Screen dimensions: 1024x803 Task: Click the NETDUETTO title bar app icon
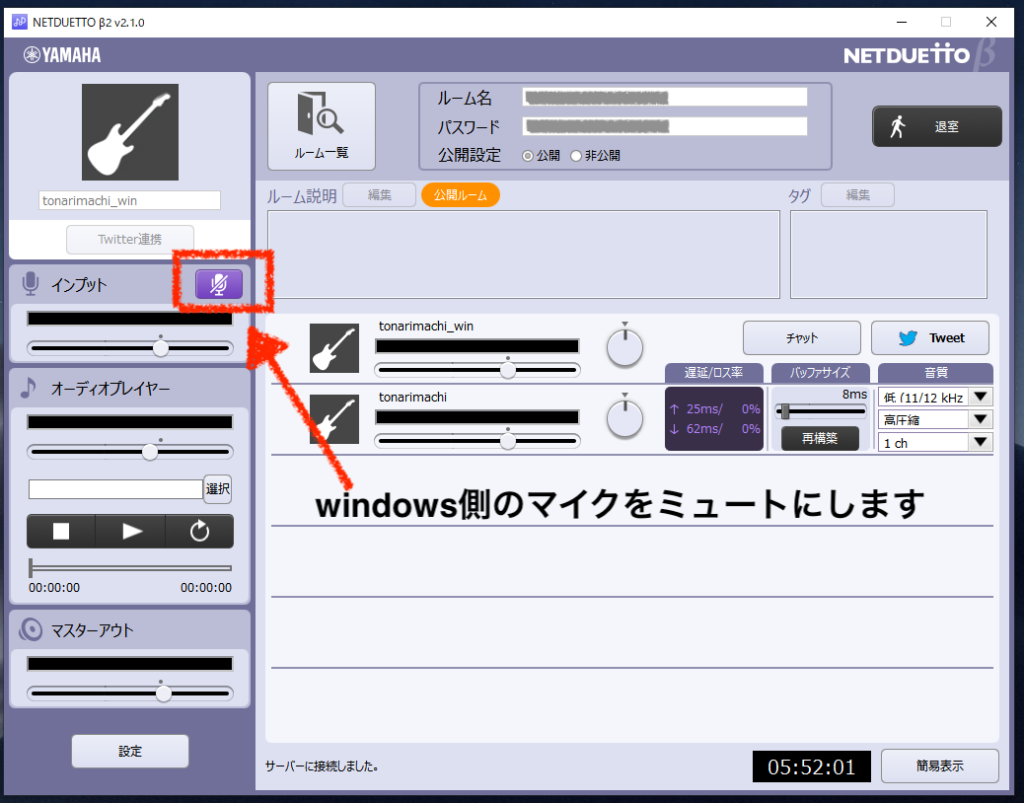[x=20, y=22]
